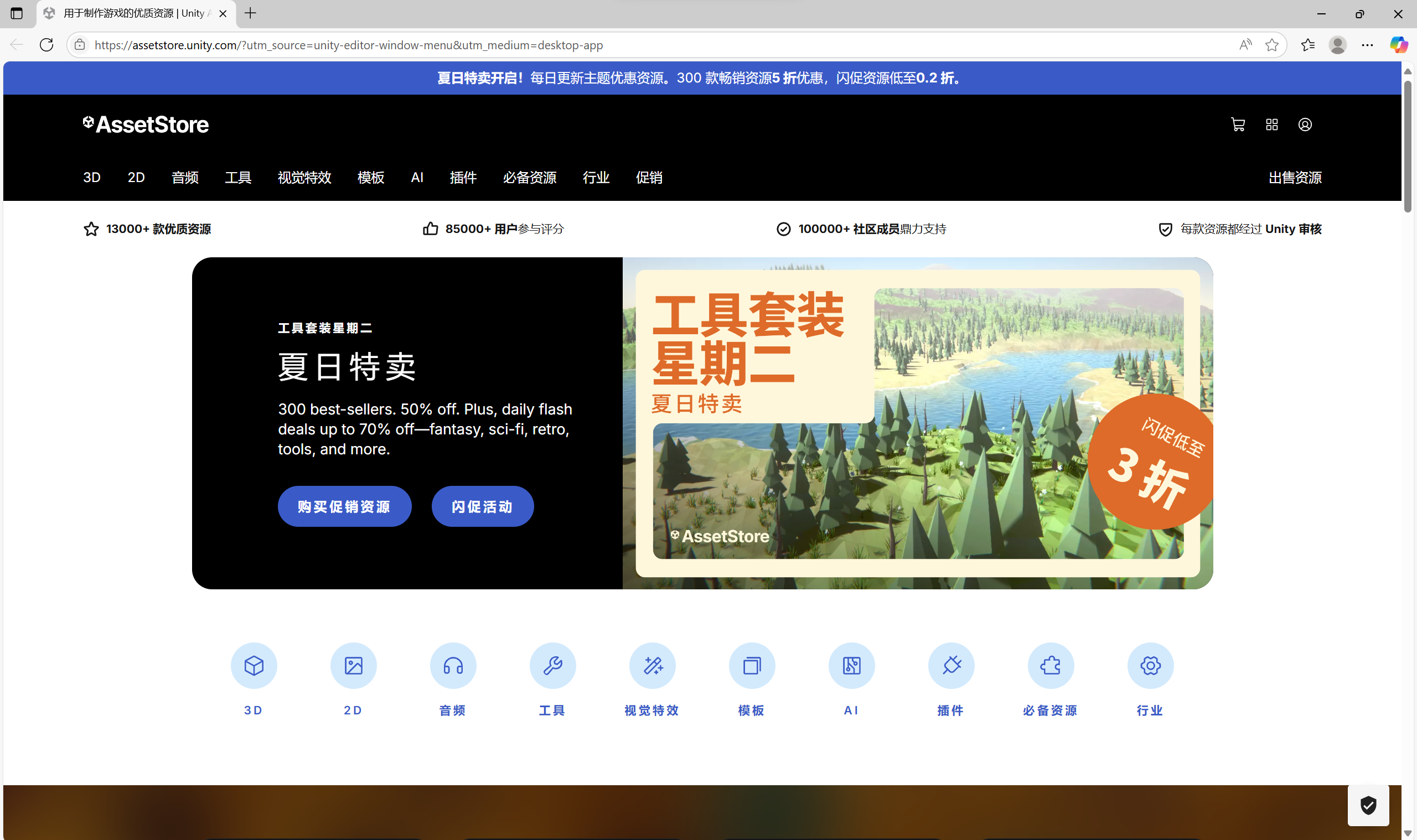Open the 工具 navigation menu
The image size is (1417, 840).
click(238, 178)
